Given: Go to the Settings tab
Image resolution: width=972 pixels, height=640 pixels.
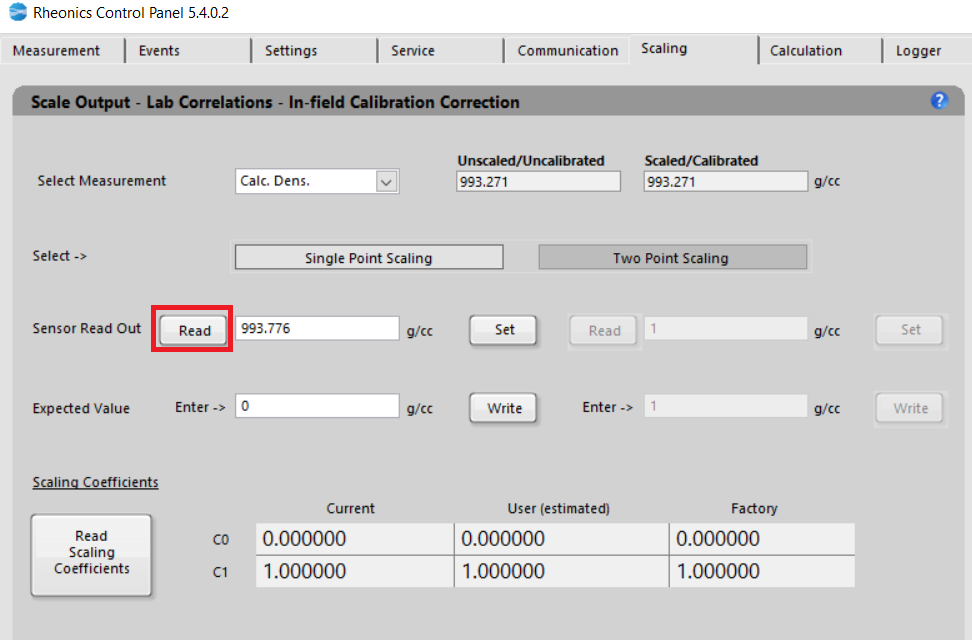Looking at the screenshot, I should point(291,51).
